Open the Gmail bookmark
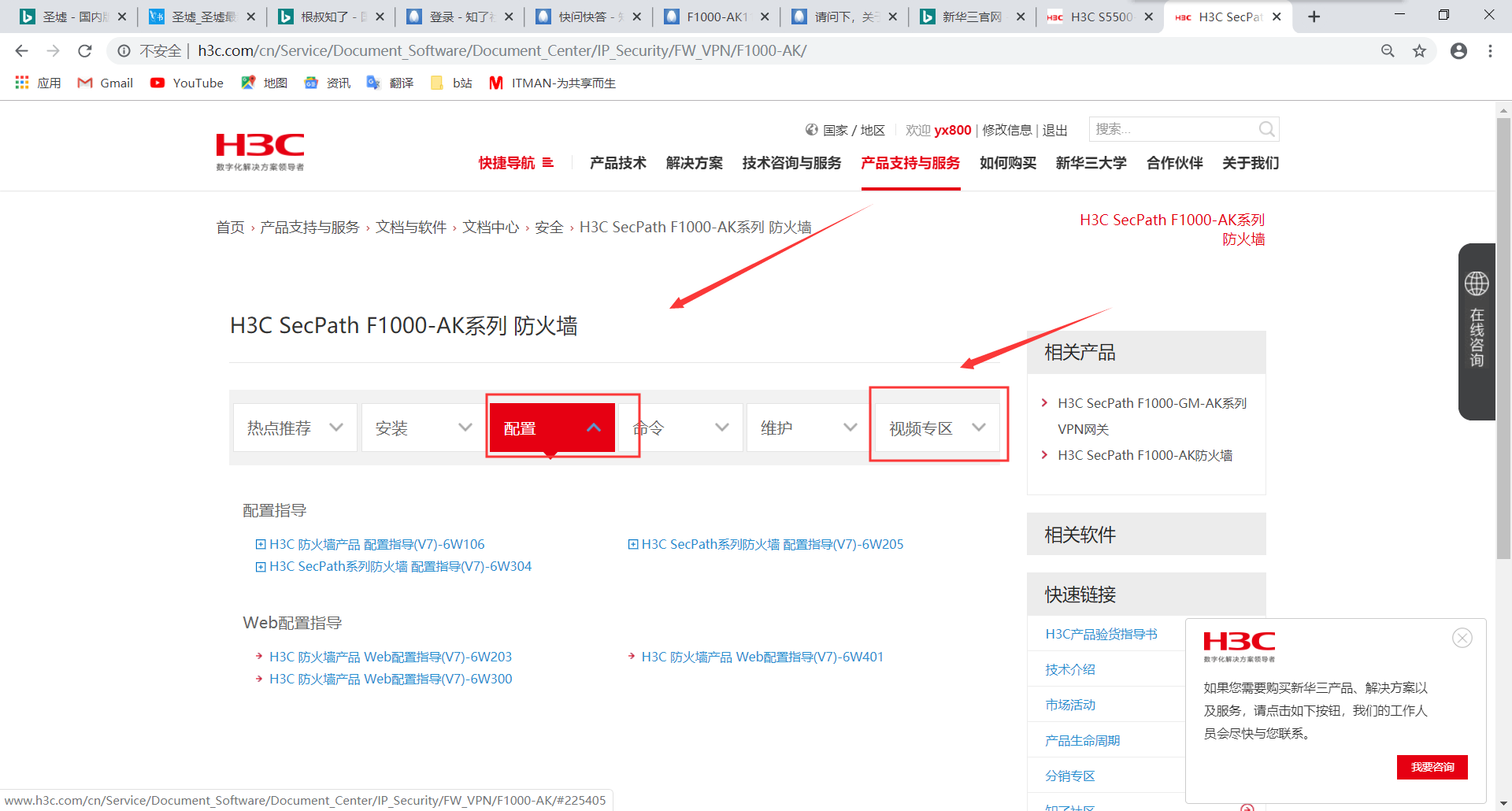1512x811 pixels. tap(106, 83)
